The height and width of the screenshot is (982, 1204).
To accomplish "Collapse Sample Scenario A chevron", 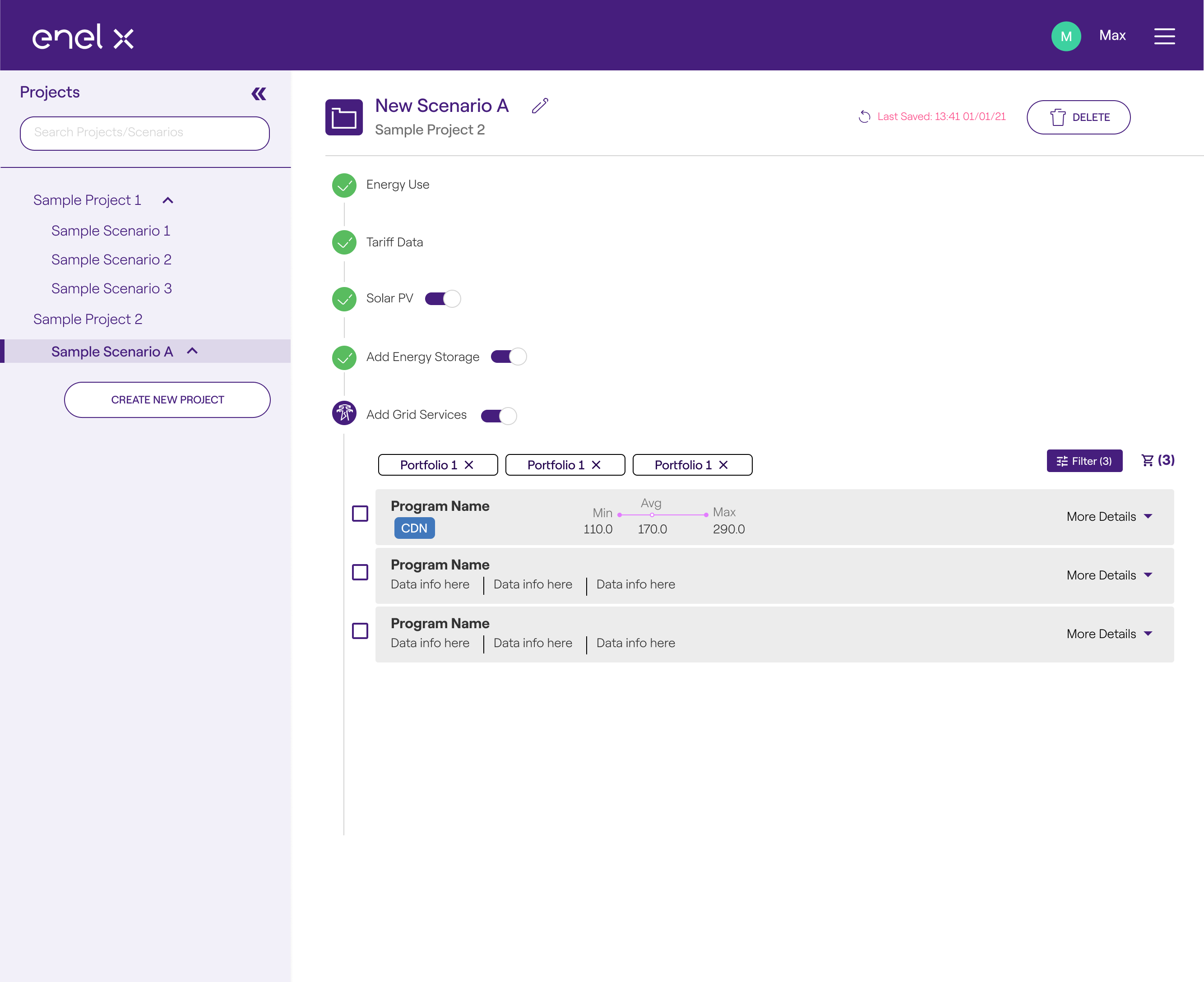I will tap(192, 351).
